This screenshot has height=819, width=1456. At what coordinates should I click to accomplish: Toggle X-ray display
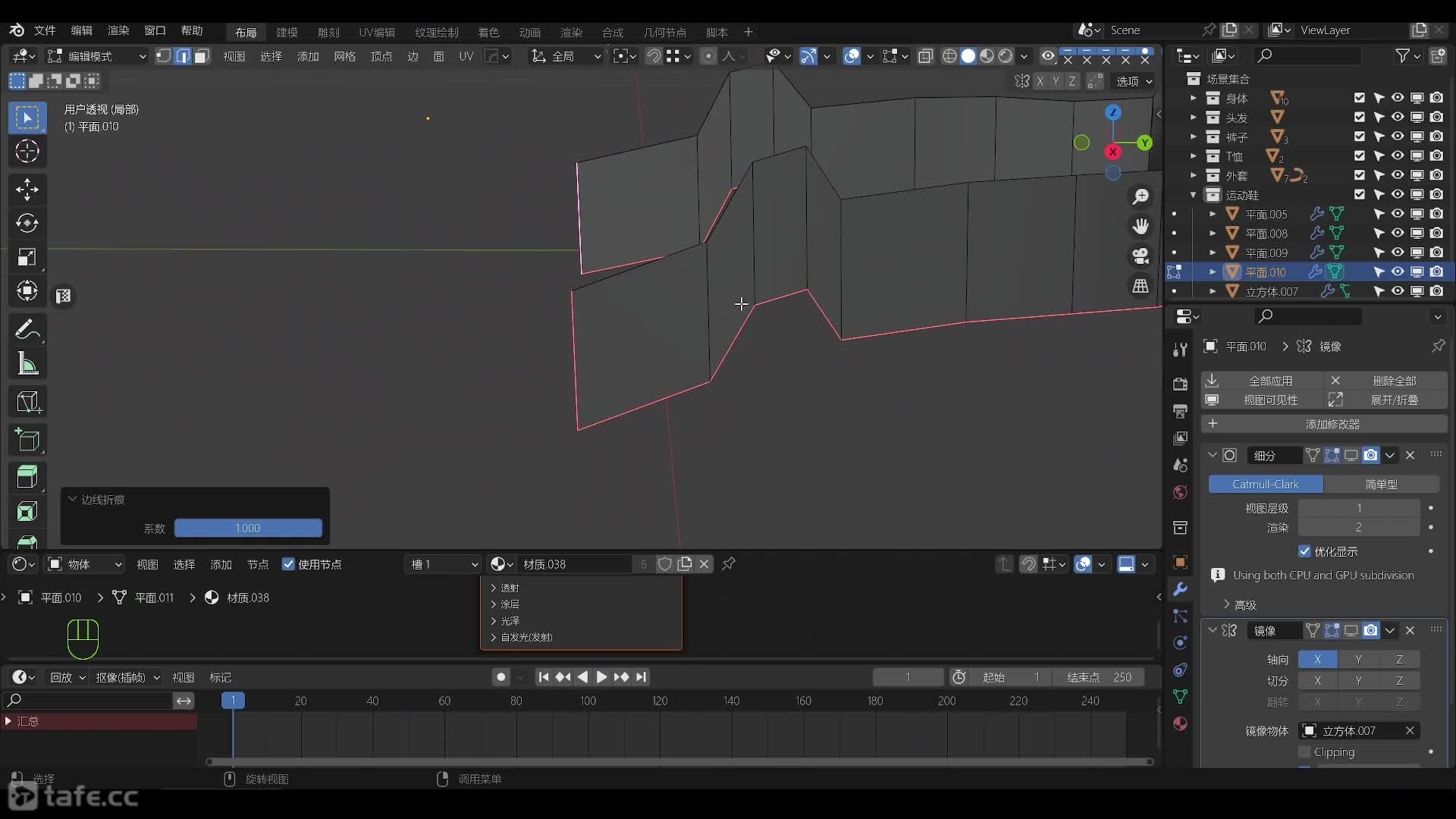[925, 56]
